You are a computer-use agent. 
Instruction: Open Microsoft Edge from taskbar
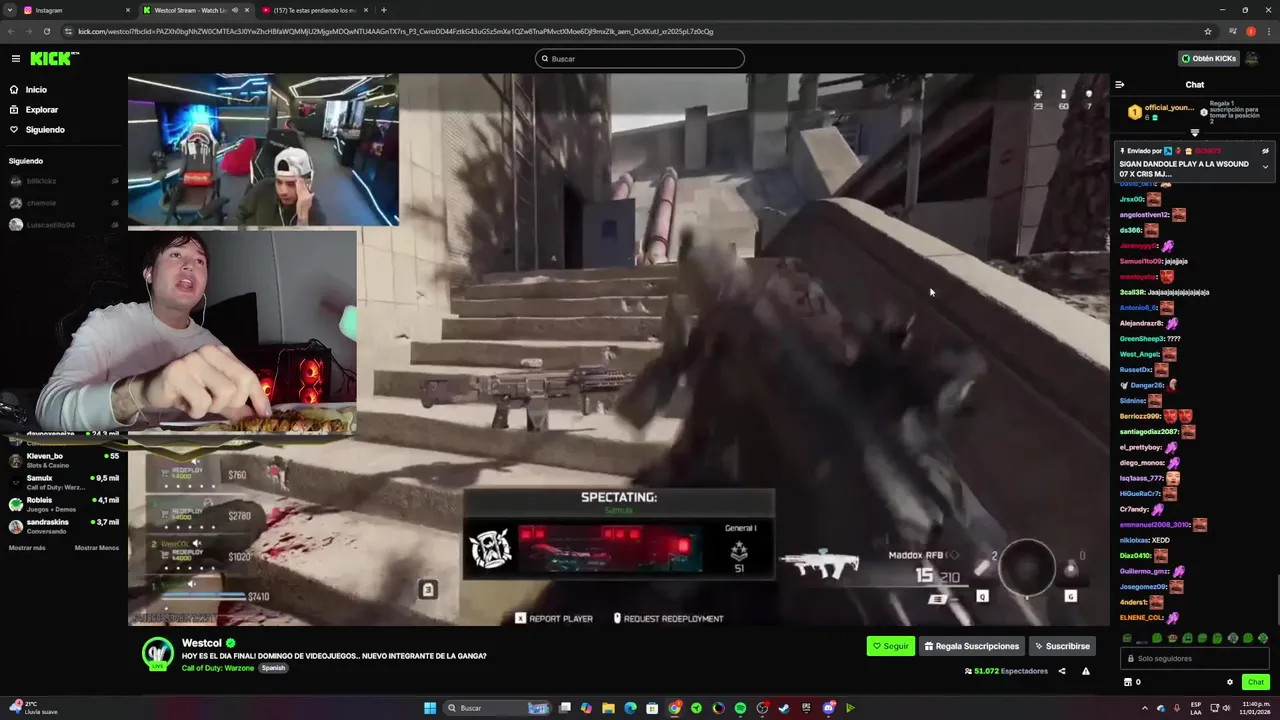point(630,708)
